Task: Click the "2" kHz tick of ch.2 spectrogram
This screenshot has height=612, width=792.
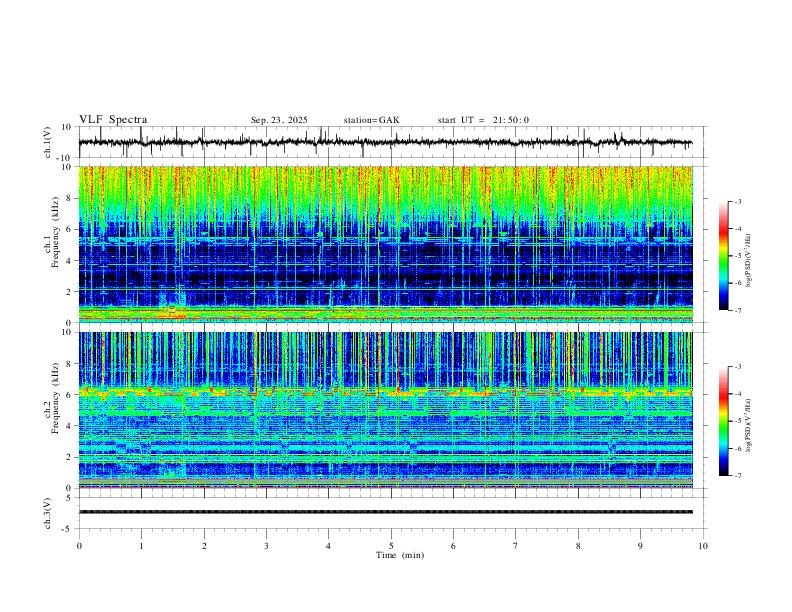Action: (x=70, y=457)
